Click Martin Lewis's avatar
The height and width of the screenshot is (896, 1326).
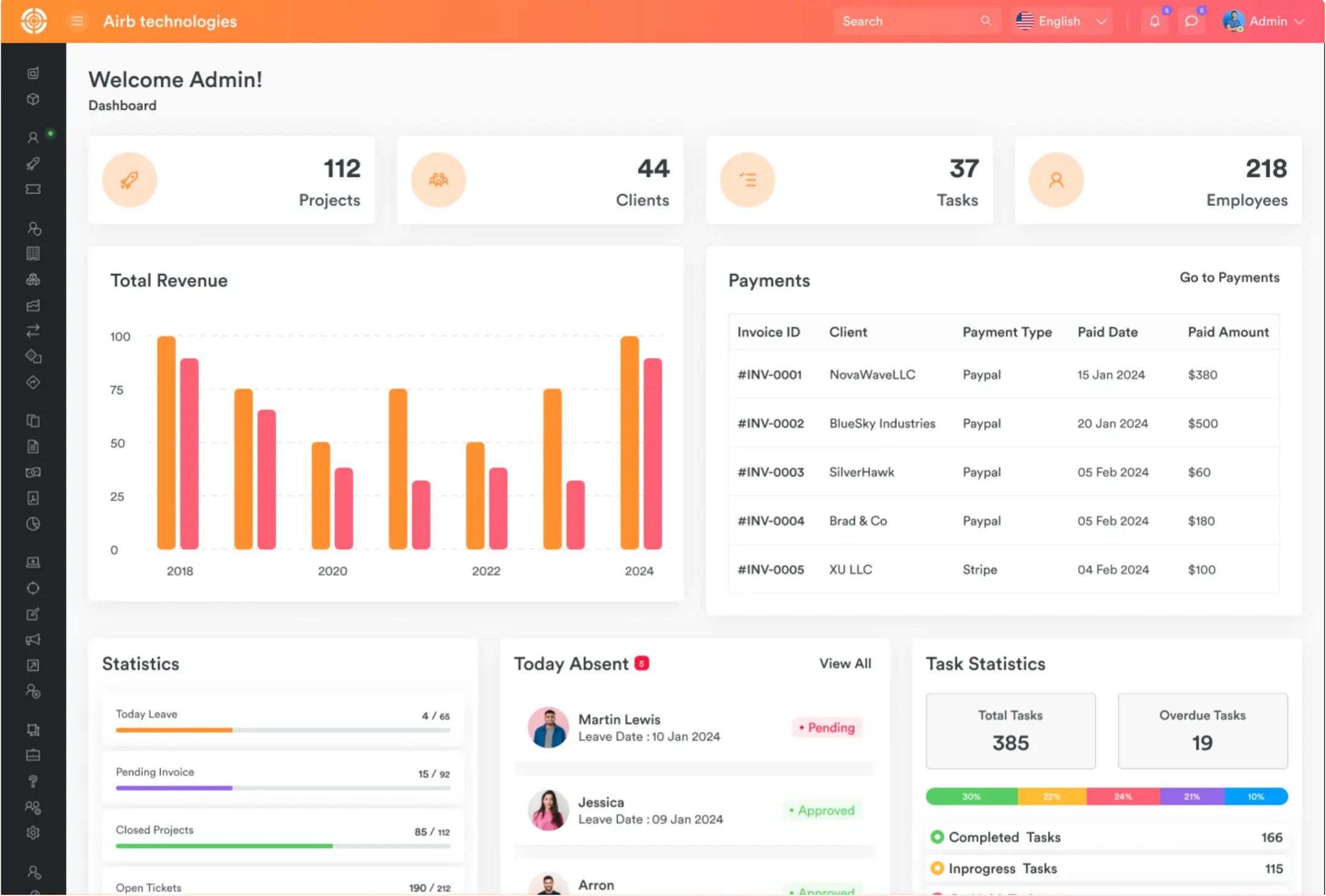[548, 727]
